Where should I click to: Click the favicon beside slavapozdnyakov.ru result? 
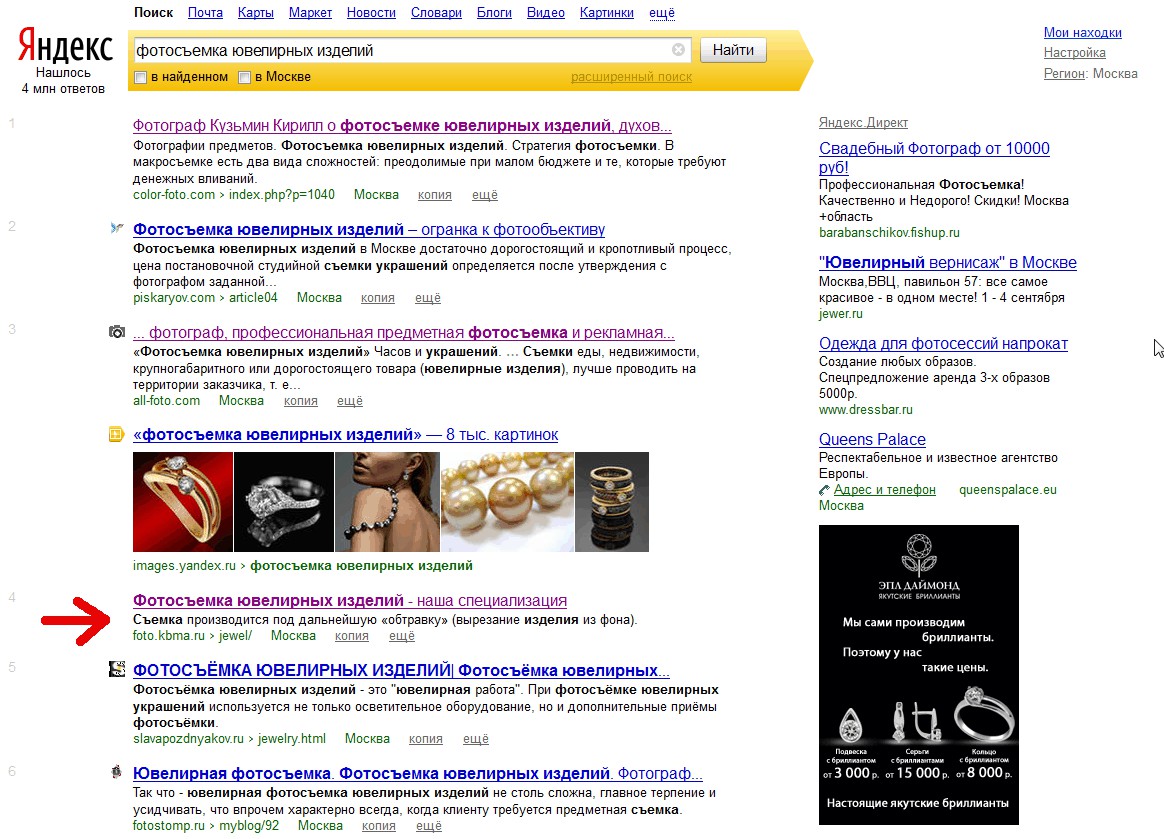(x=117, y=669)
